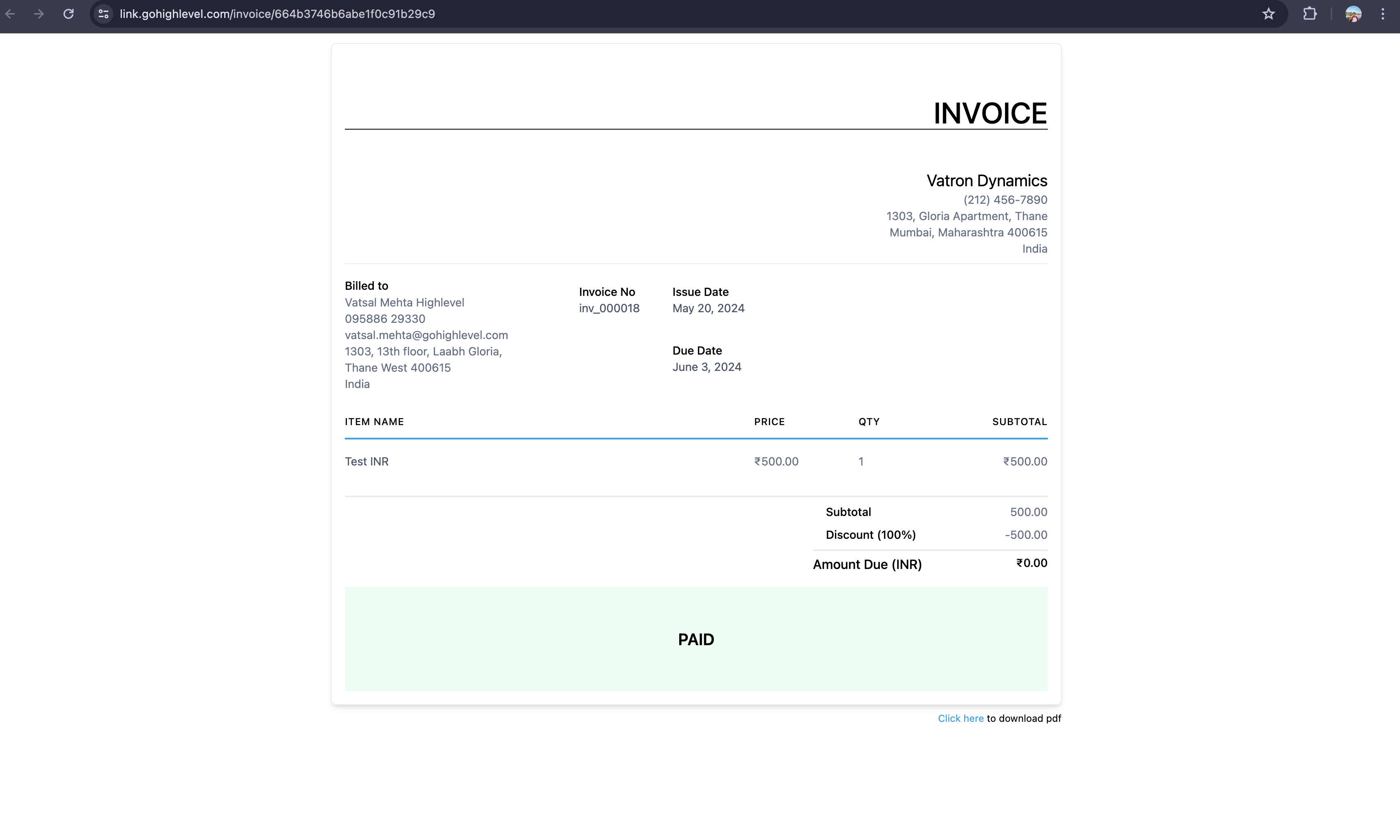Image resolution: width=1400 pixels, height=840 pixels.
Task: Click the item price ₹500.00 in PRICE column
Action: (776, 462)
